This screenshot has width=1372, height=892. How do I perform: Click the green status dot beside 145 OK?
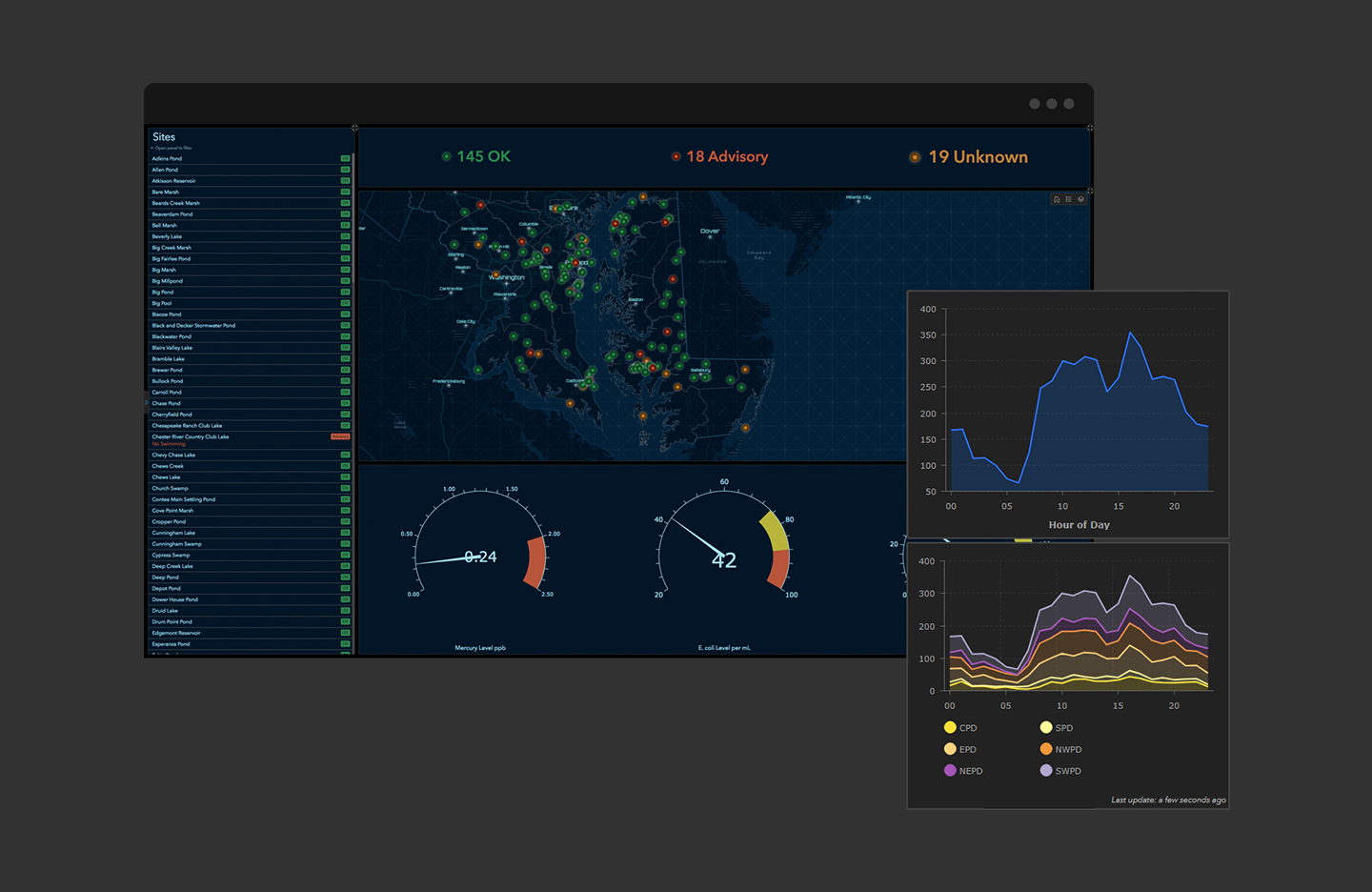[446, 156]
